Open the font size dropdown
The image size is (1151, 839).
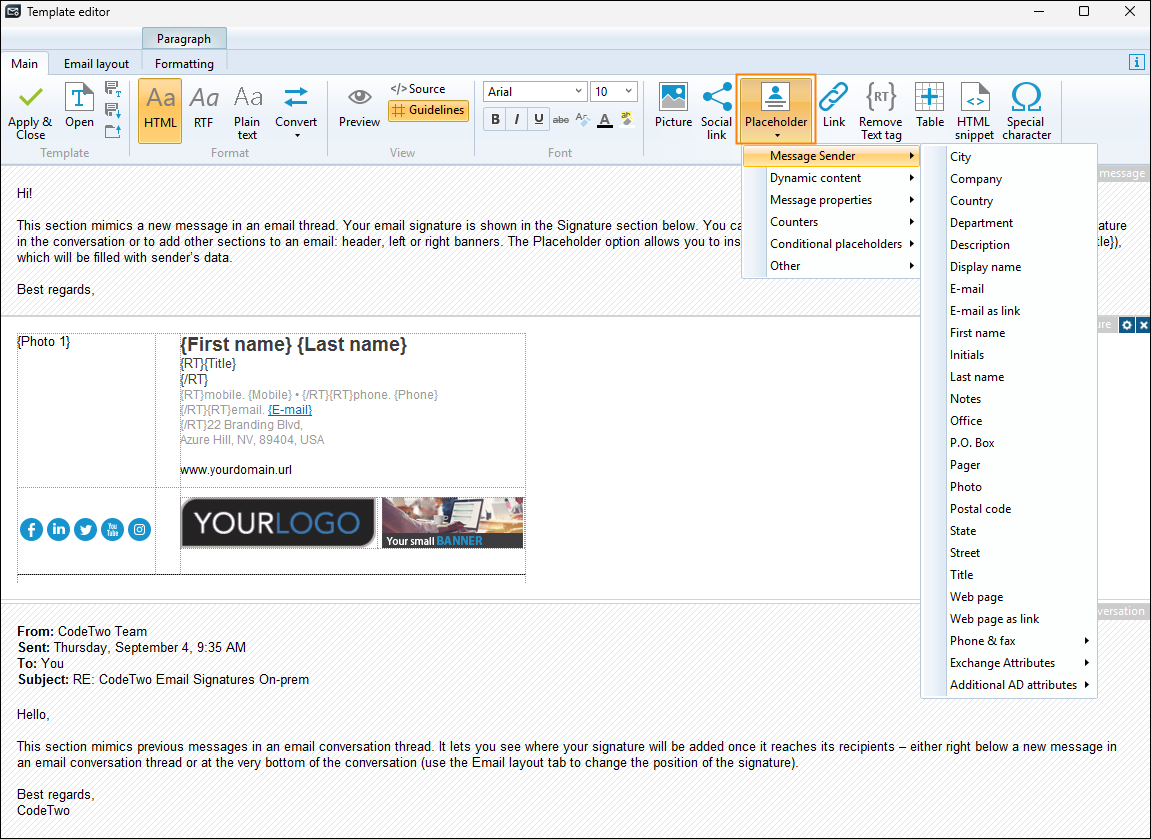(x=629, y=91)
